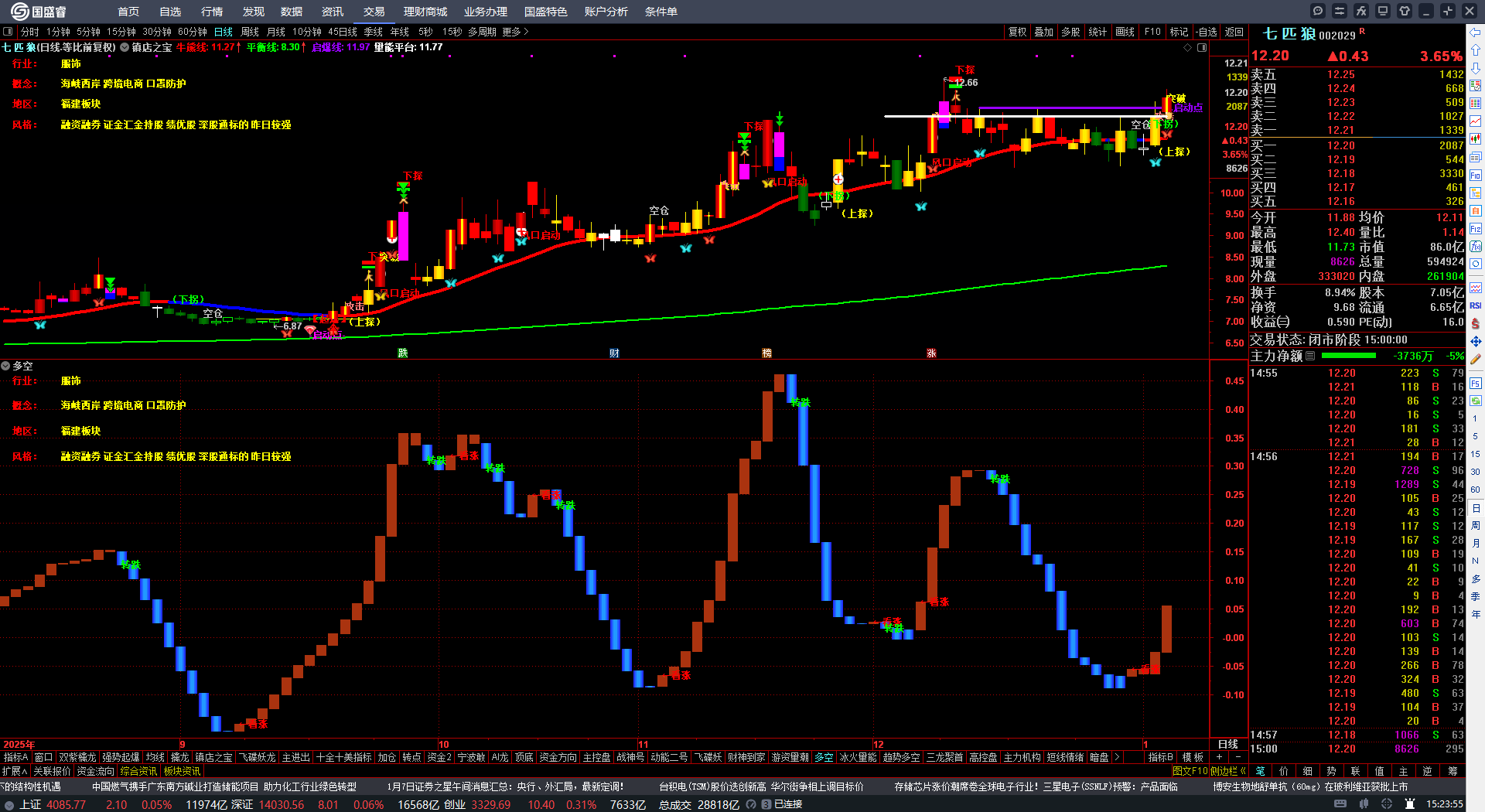
Task: Toggle the 统计 statistics option
Action: click(x=1098, y=32)
